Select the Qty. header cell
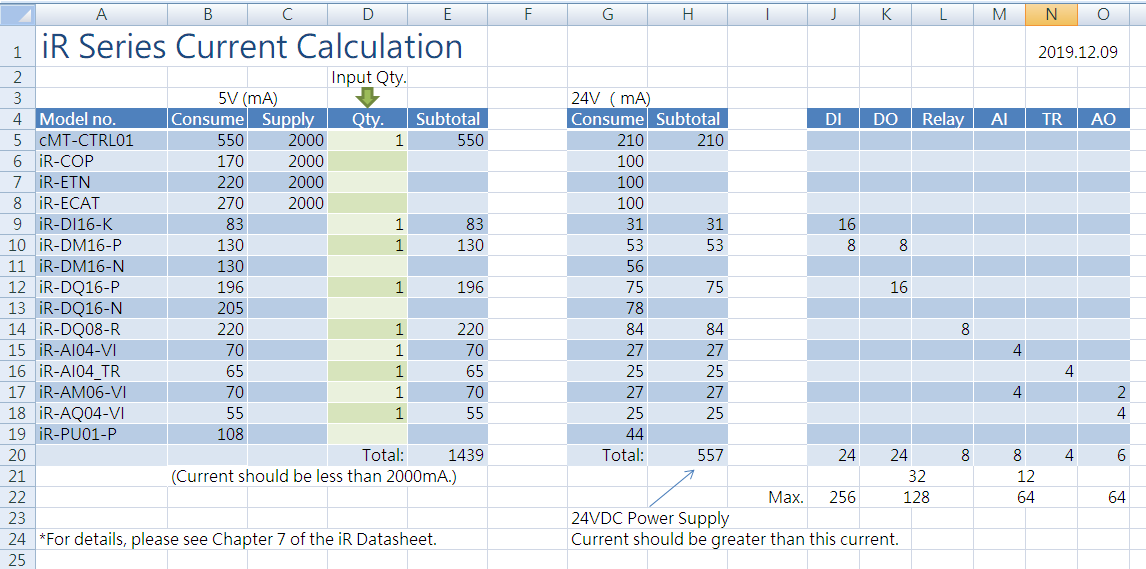This screenshot has width=1146, height=569. (368, 119)
